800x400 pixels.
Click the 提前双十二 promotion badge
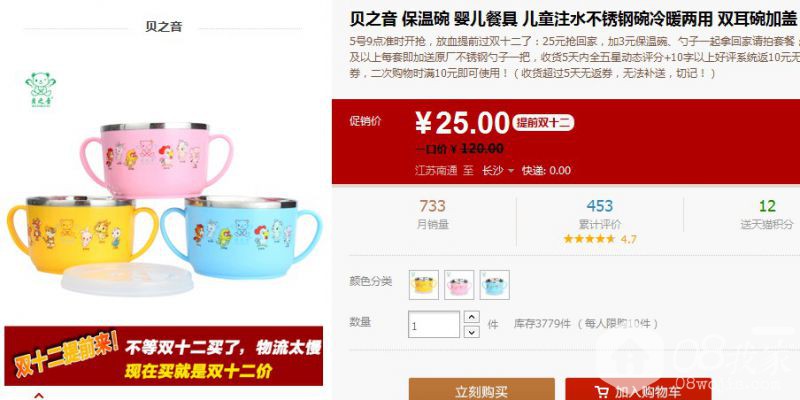pyautogui.click(x=543, y=123)
